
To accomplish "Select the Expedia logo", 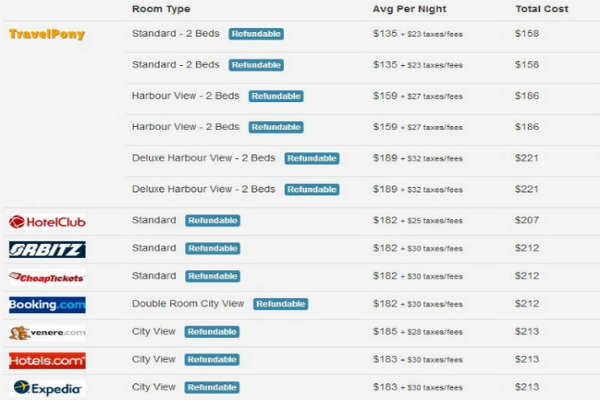I will coord(47,387).
